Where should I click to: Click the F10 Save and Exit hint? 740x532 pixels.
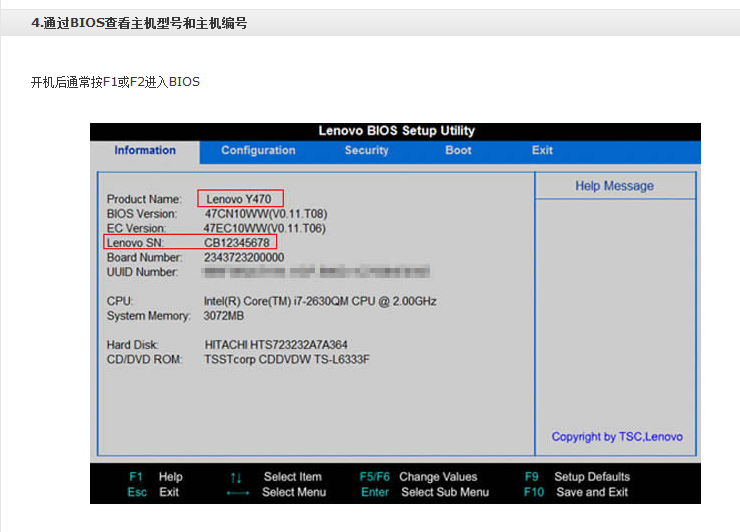[576, 492]
